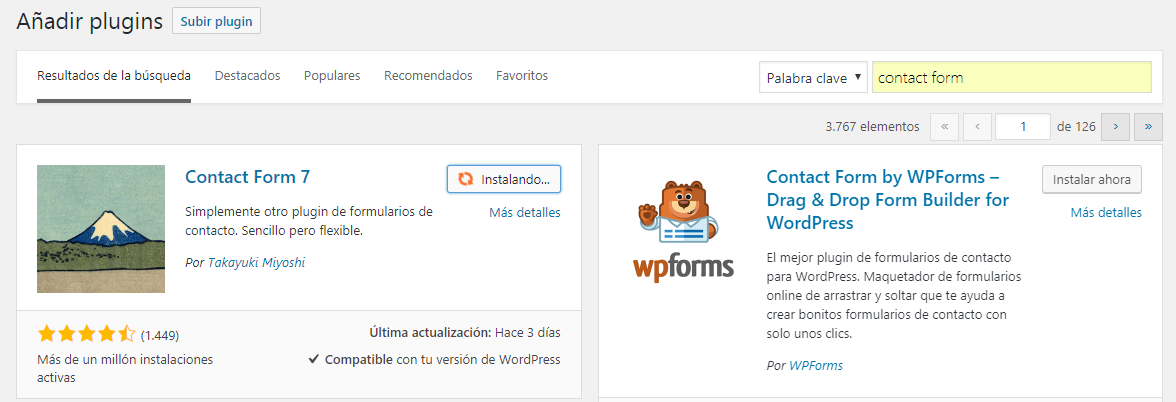The width and height of the screenshot is (1176, 402).
Task: Switch to the Populares tab
Action: tap(332, 76)
